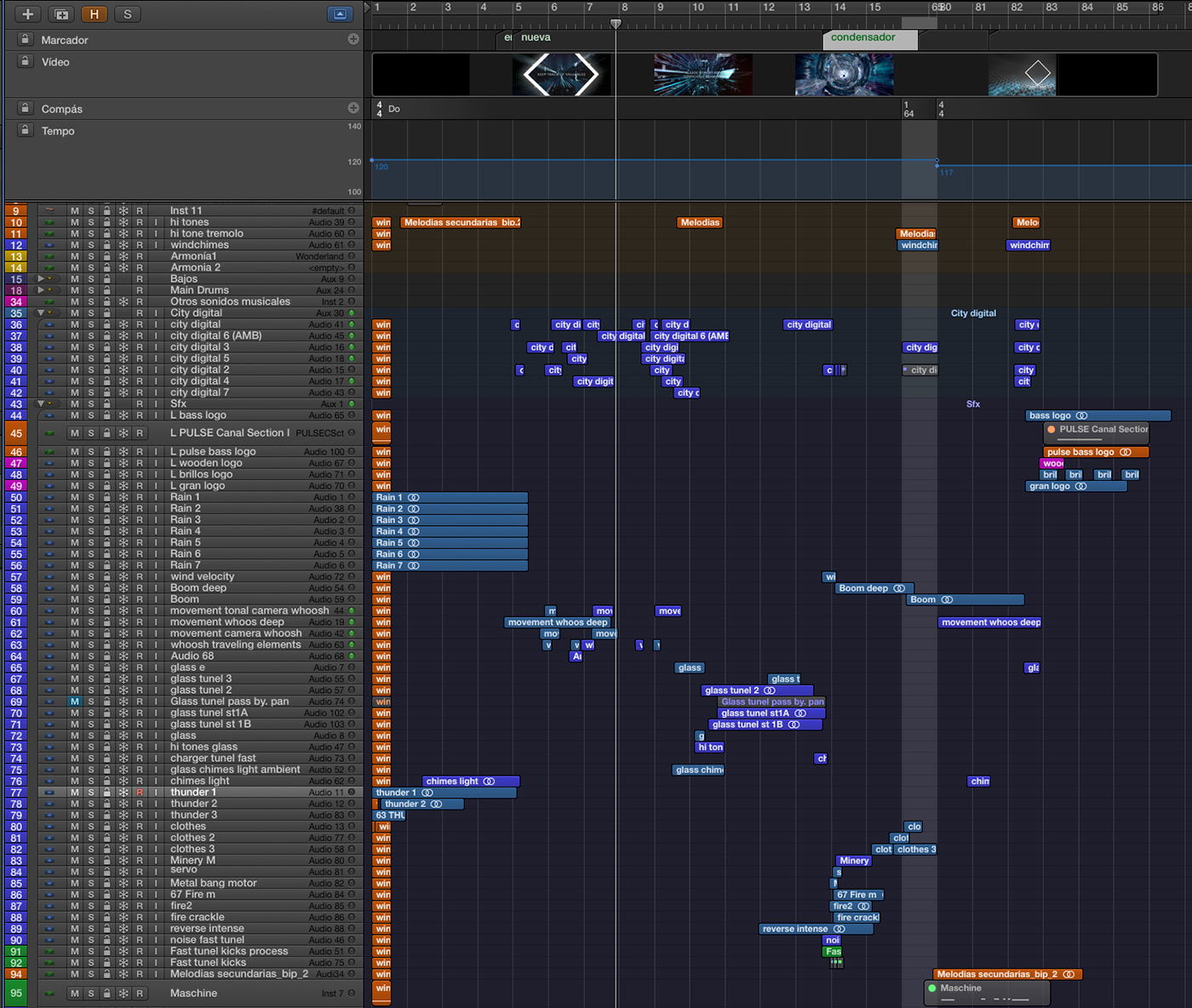Click the Maschine track icon
1192x1008 pixels.
coord(49,994)
